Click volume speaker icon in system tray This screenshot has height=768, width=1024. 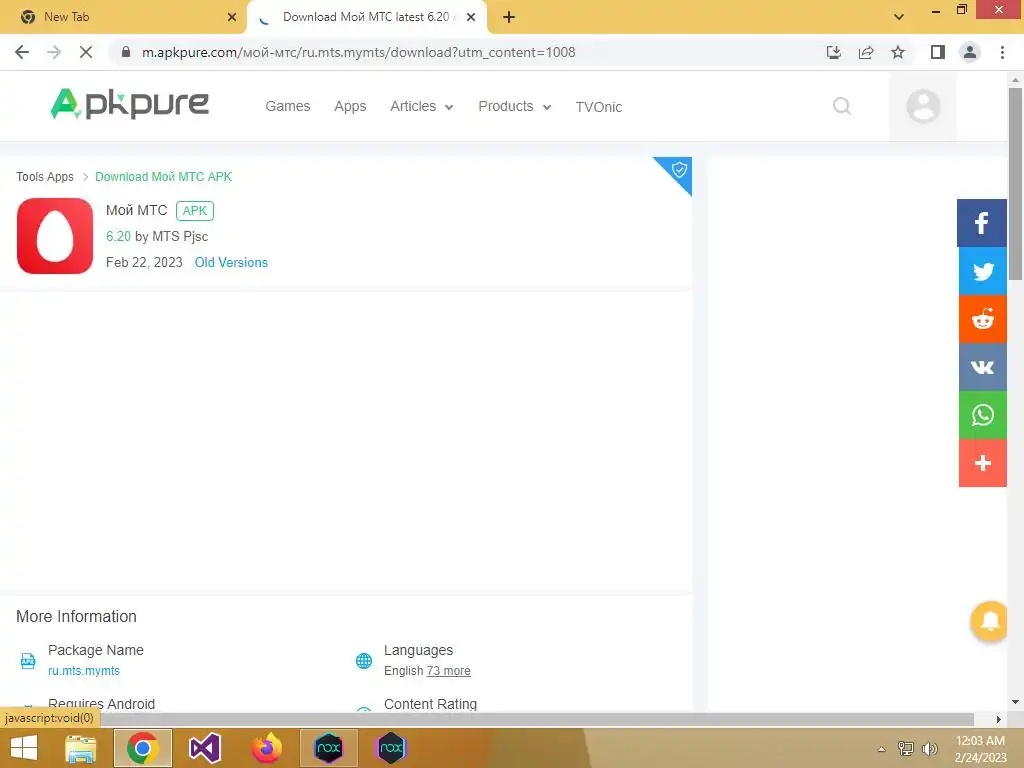tap(929, 748)
